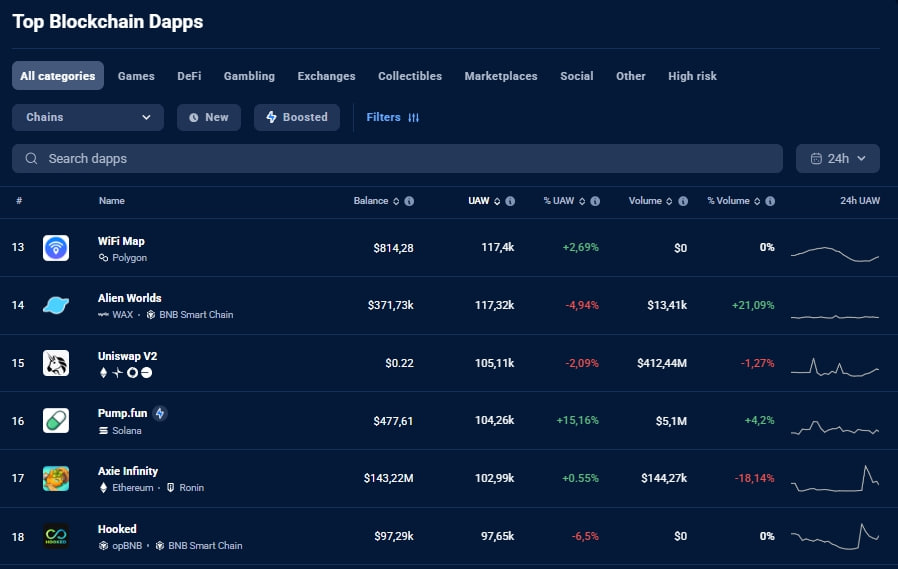Sort by Balance arrows
The height and width of the screenshot is (569, 898).
pos(396,201)
